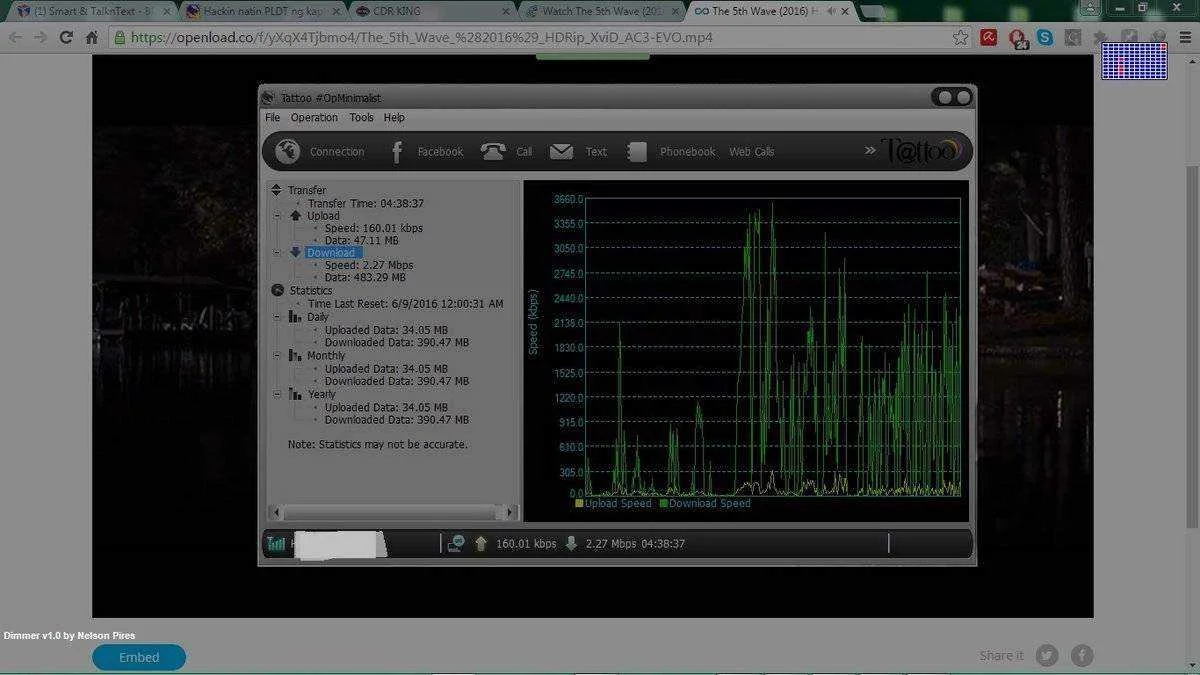Click 'Speed: 160.01 kbps' upload row
Image resolution: width=1200 pixels, height=675 pixels.
coord(373,228)
